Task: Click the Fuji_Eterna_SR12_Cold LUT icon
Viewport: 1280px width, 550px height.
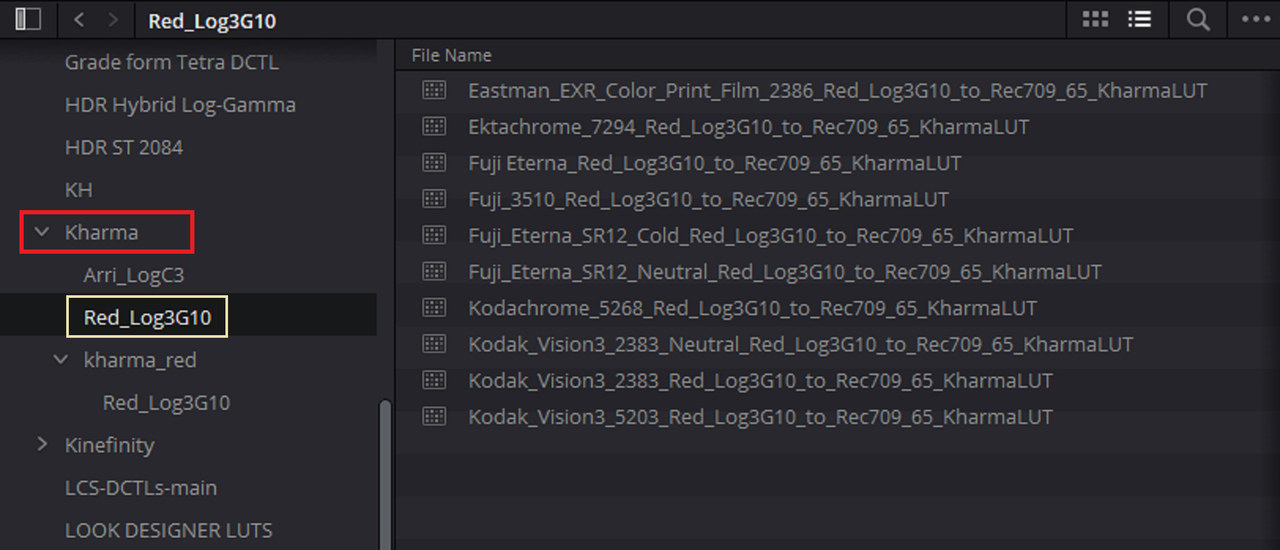Action: click(433, 235)
